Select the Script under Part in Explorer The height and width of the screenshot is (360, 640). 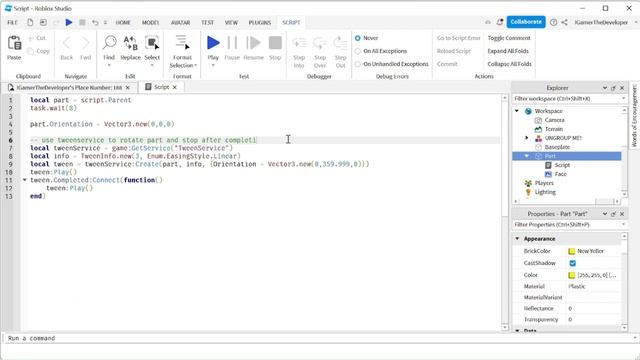click(562, 165)
